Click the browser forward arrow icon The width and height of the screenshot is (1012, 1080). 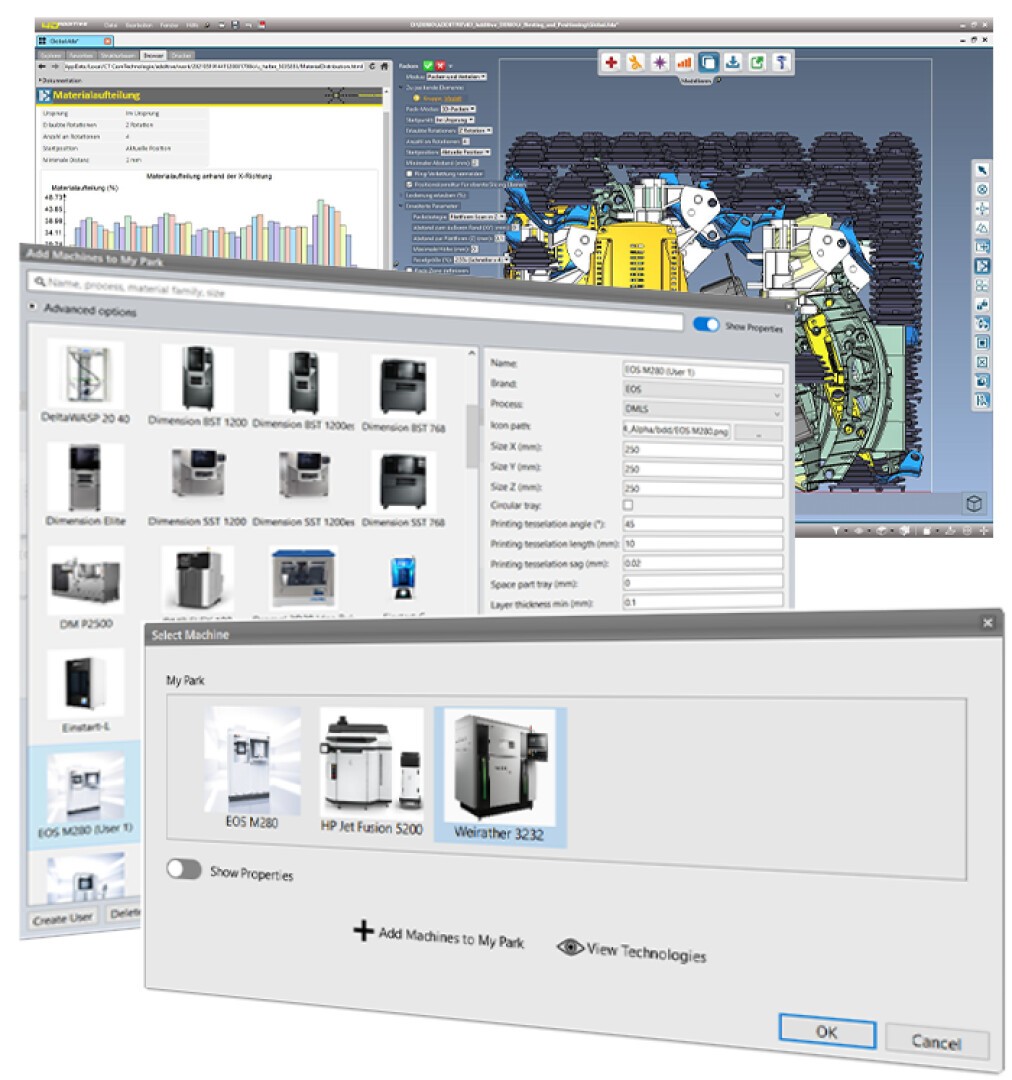pyautogui.click(x=54, y=67)
